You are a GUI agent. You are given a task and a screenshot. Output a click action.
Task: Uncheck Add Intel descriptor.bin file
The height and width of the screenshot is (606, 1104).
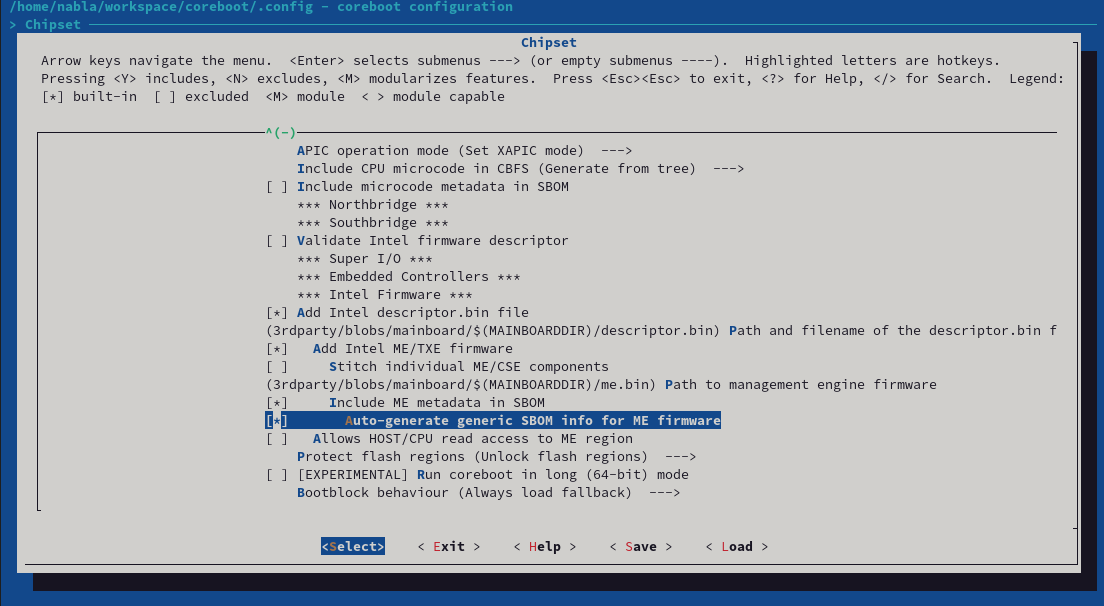point(277,313)
